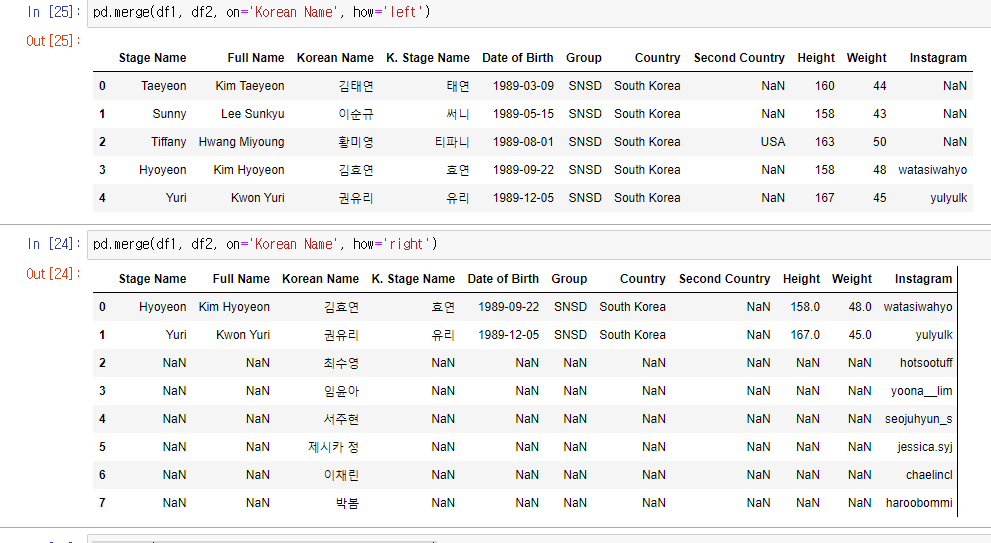Click the 1989-05-15 birth date cell

523,114
